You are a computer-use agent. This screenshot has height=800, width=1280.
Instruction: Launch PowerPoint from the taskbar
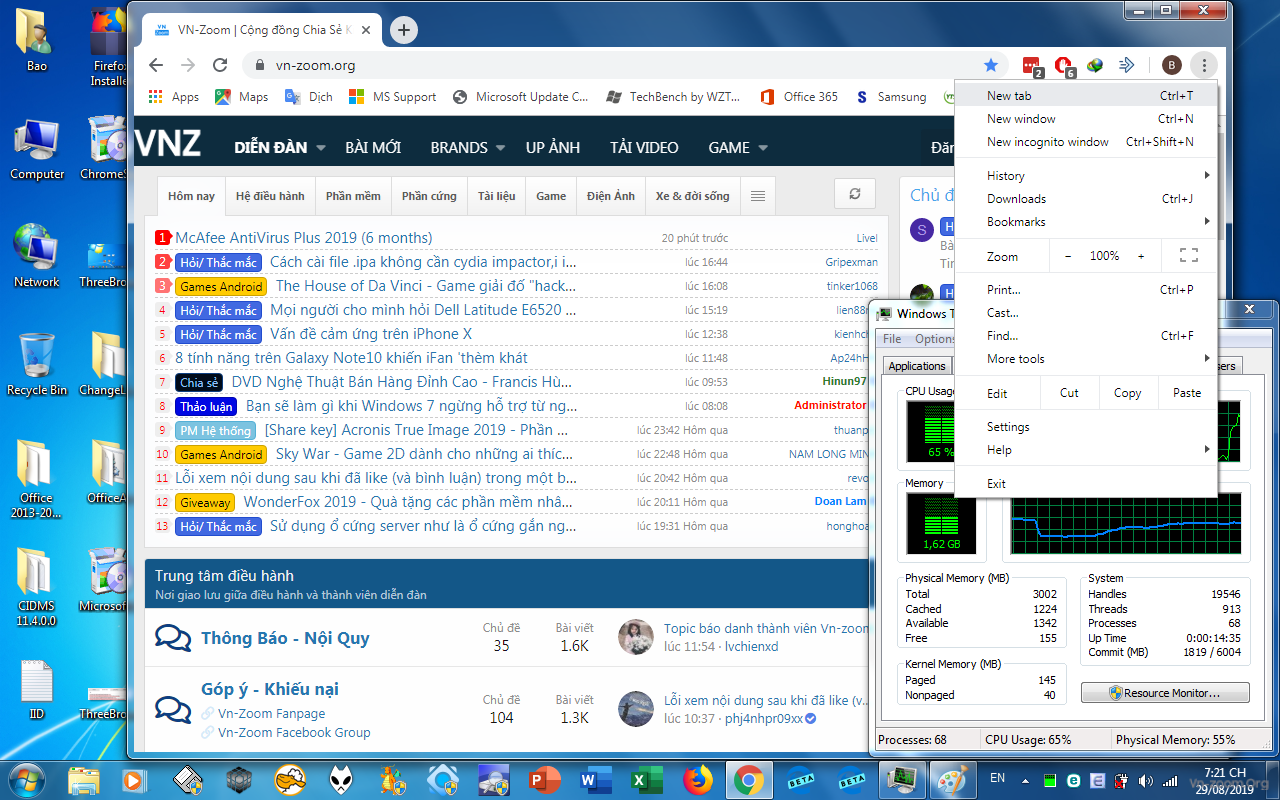pos(545,779)
